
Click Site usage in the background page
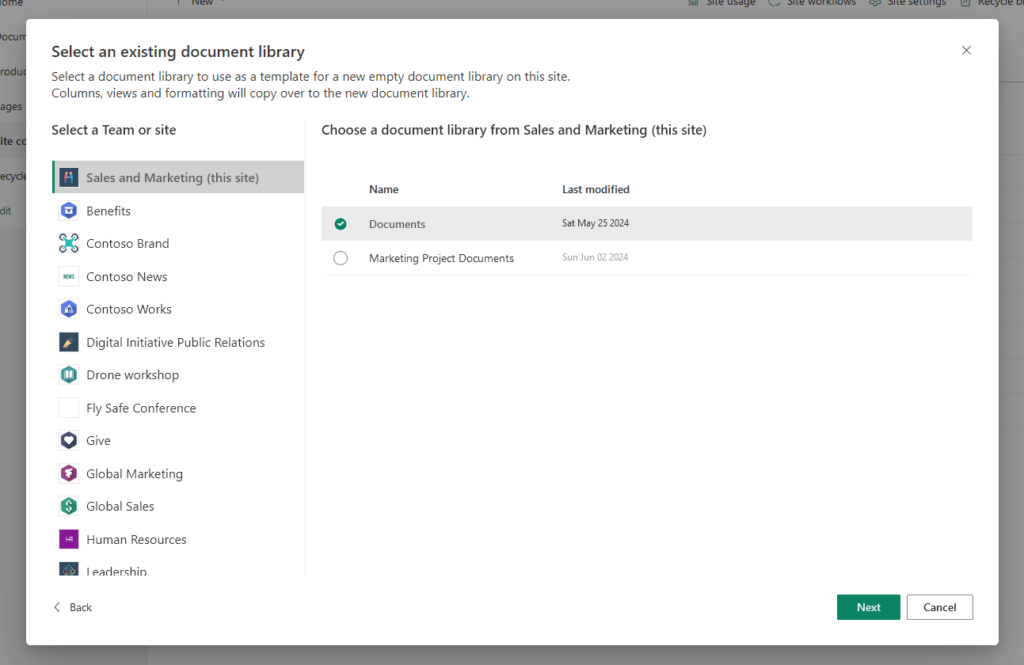point(721,3)
